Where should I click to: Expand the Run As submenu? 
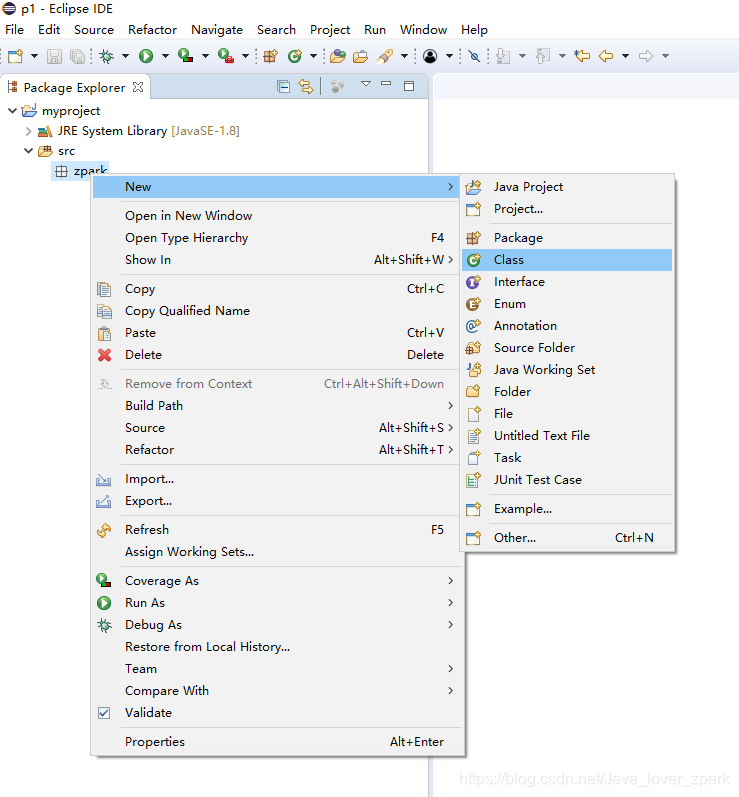[277, 603]
